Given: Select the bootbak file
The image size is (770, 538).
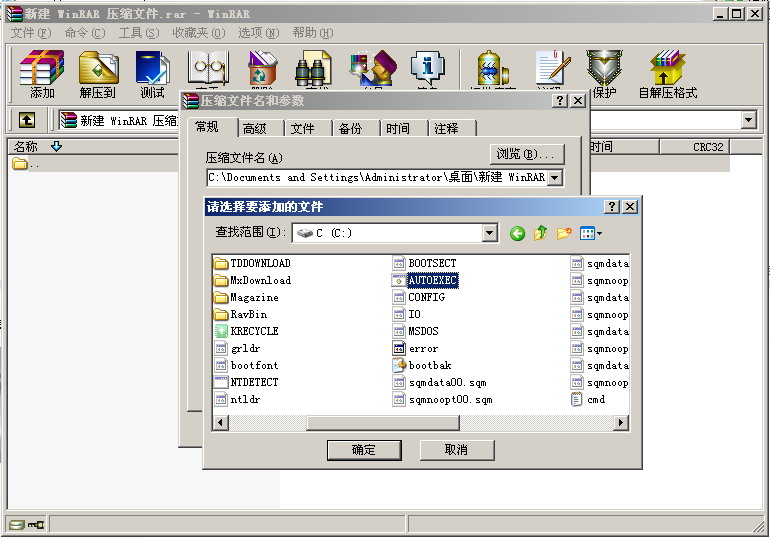Looking at the screenshot, I should [x=422, y=365].
